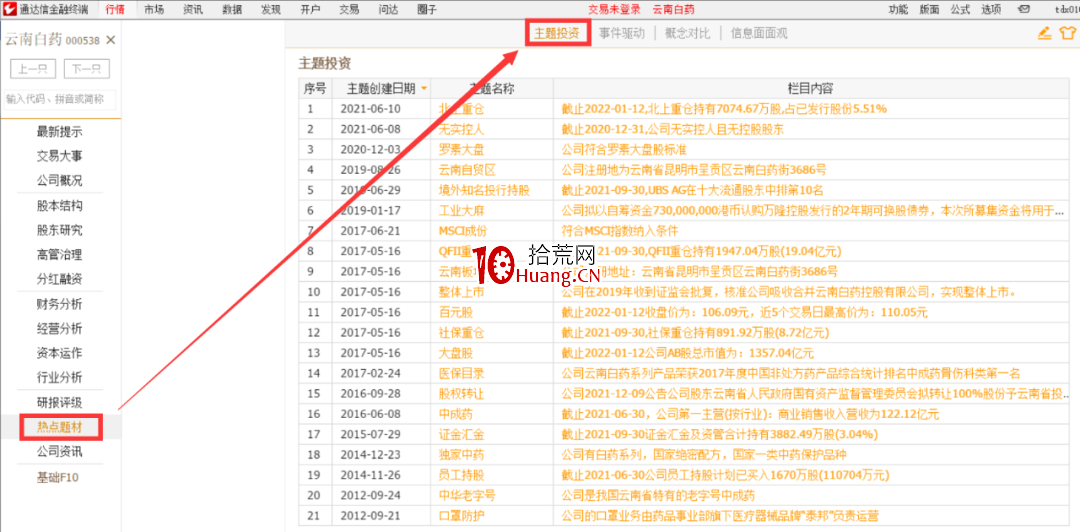Select 热点题材 in the sidebar

click(x=60, y=427)
